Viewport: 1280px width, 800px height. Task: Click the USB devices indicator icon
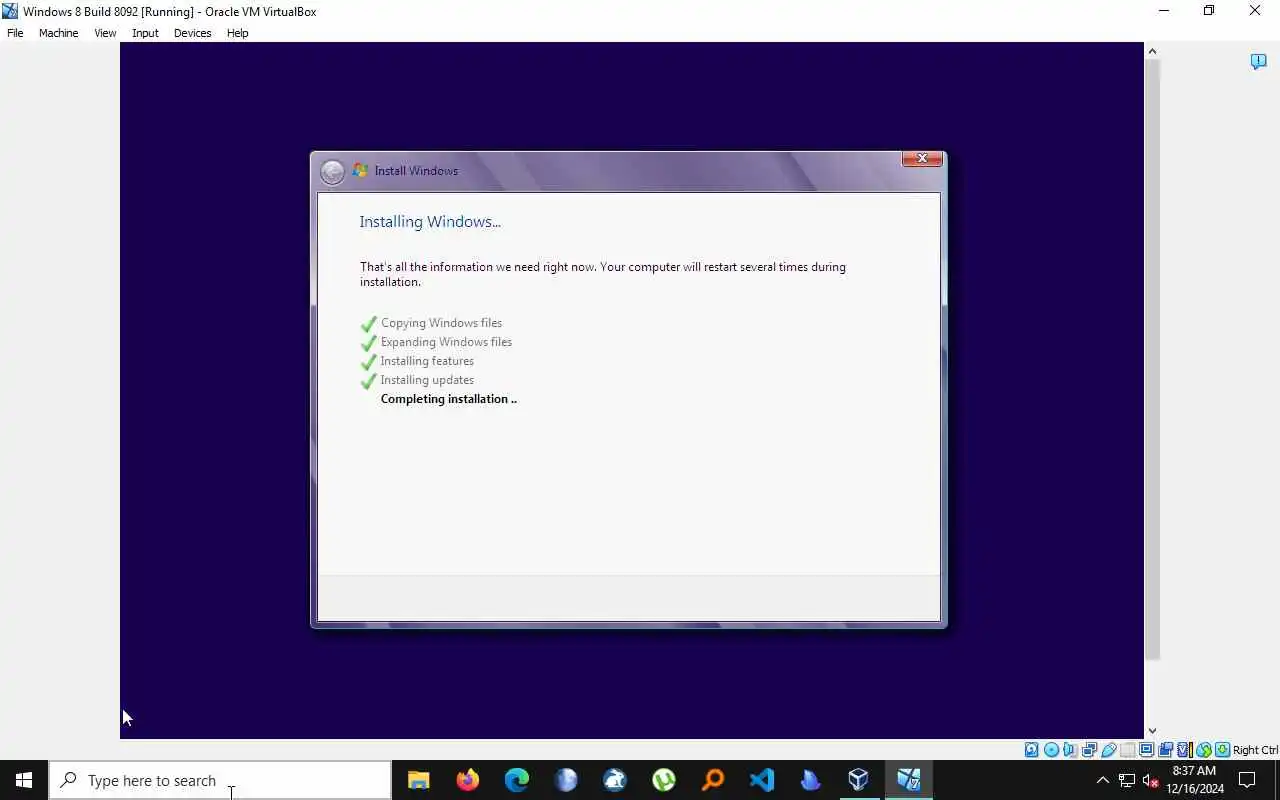tap(1109, 750)
